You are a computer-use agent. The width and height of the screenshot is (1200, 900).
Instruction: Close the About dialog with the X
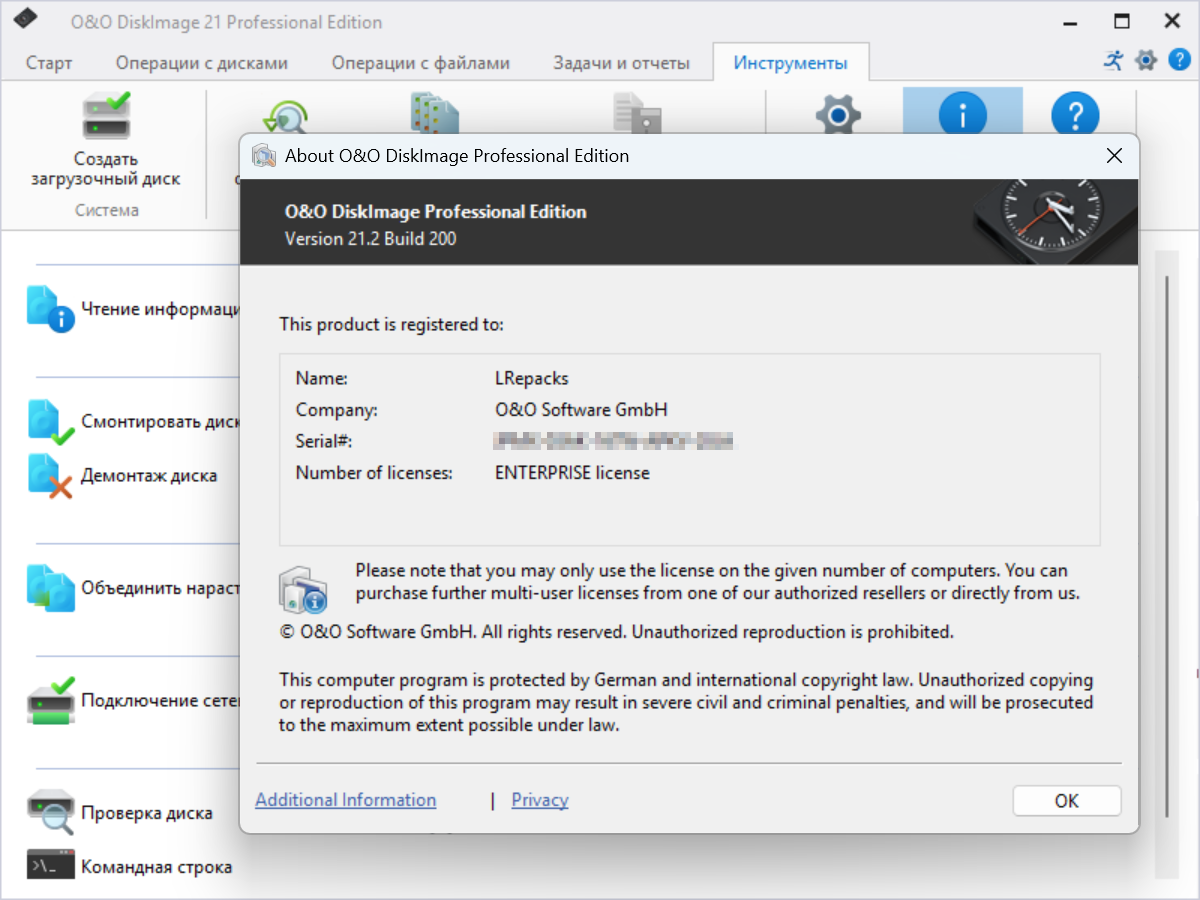(x=1114, y=155)
